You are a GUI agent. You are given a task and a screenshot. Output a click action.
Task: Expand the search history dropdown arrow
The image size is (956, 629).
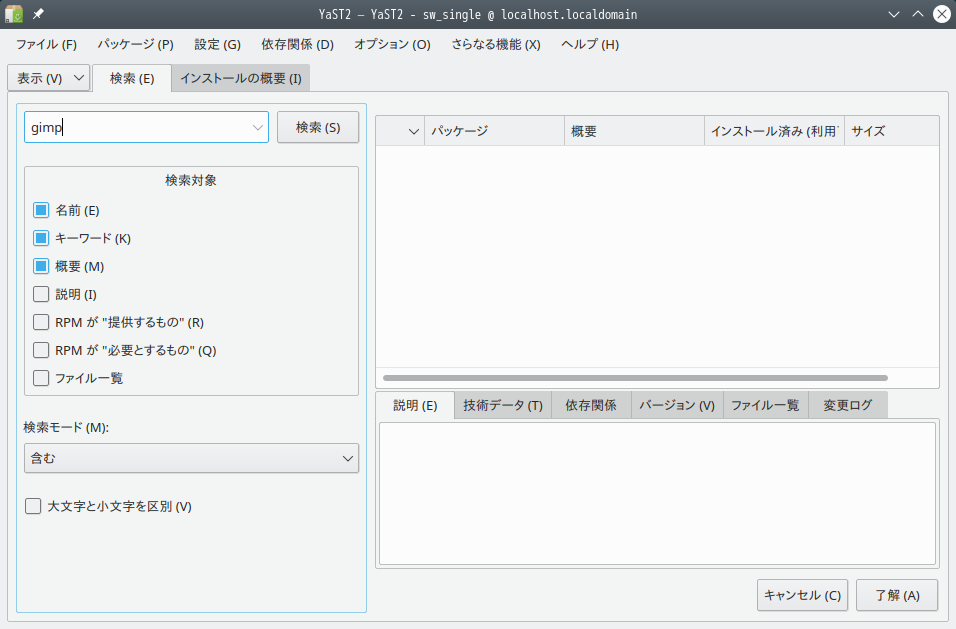(x=258, y=127)
